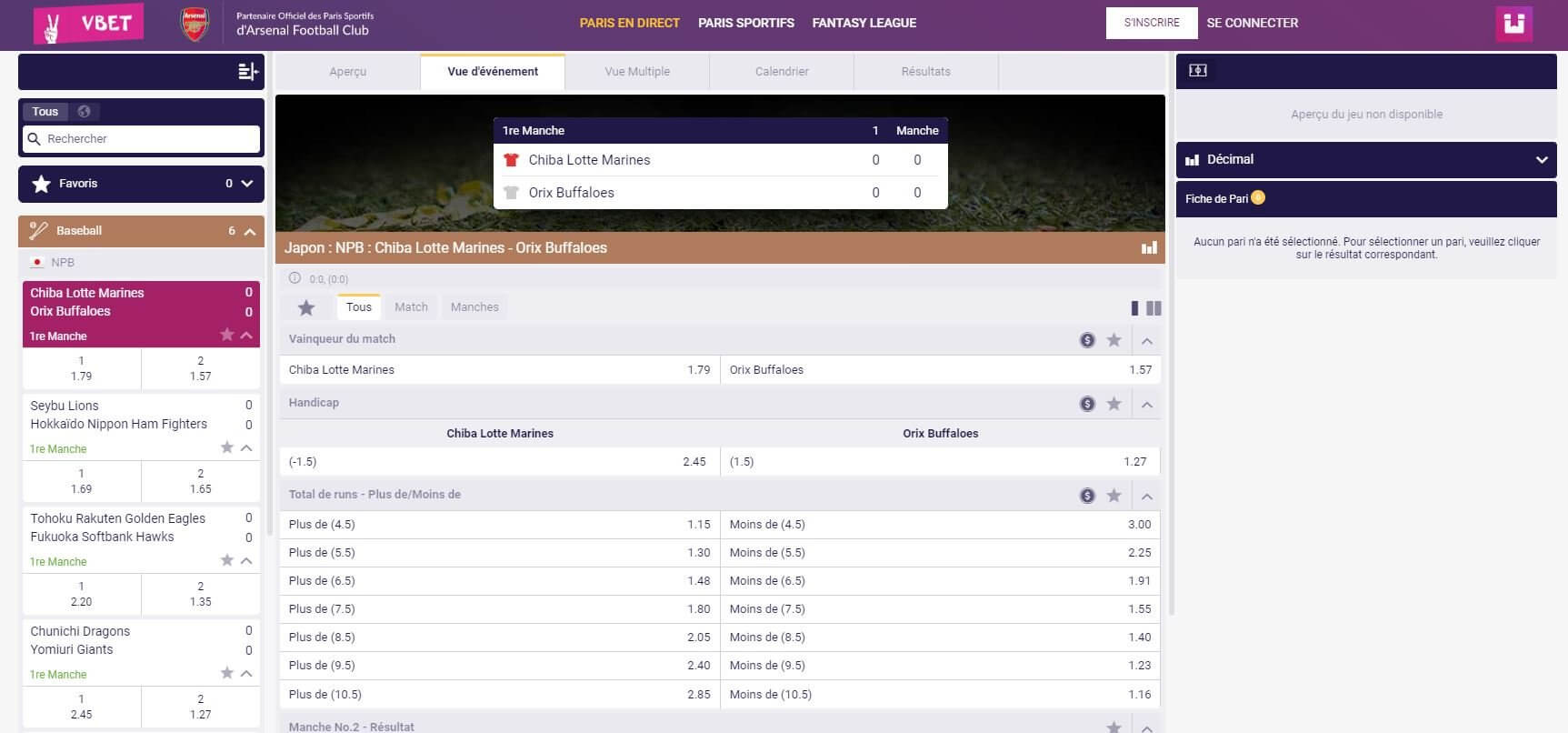Select the Manches market filter tab
This screenshot has width=1568, height=733.
[474, 307]
